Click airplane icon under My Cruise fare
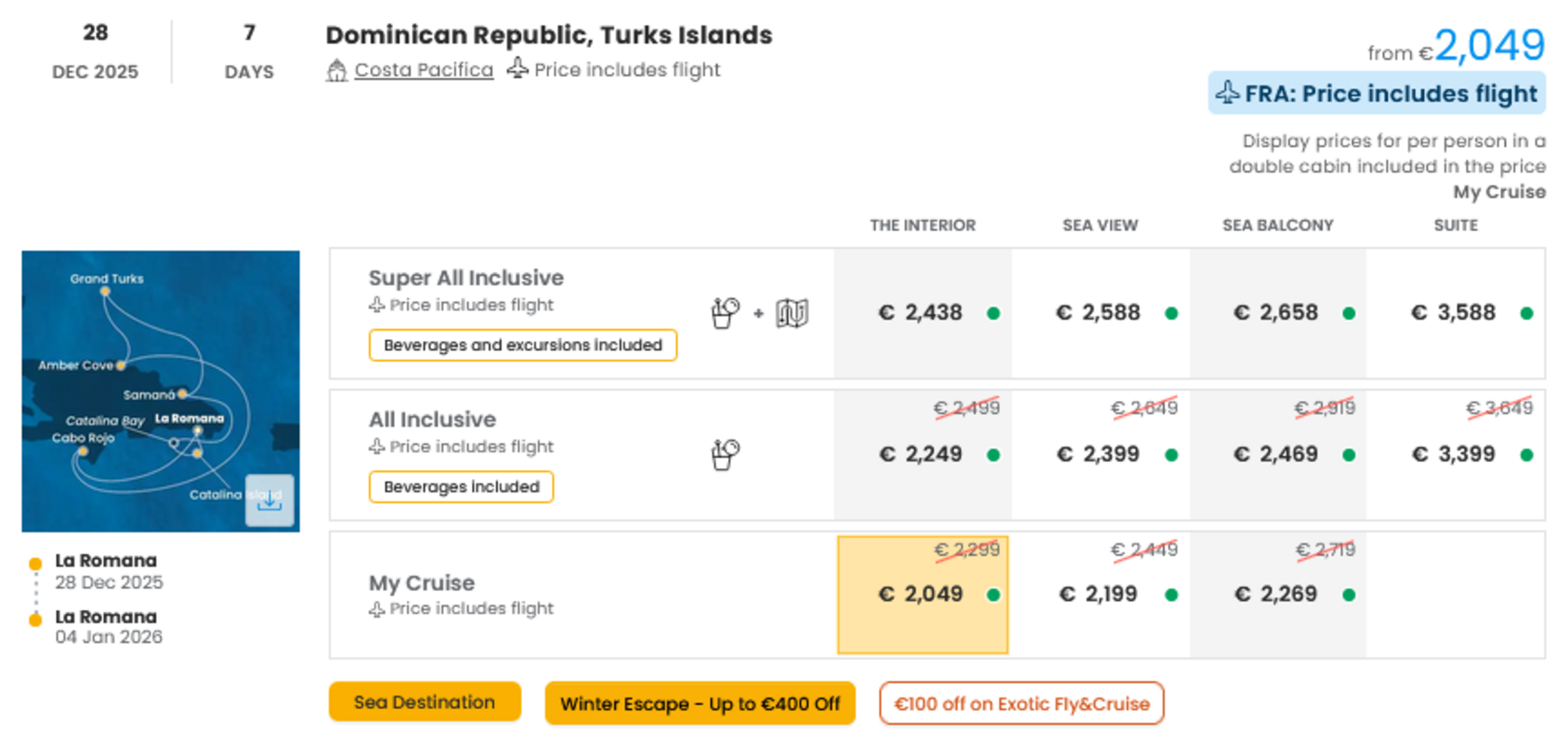Viewport: 1568px width, 743px height. pos(376,609)
